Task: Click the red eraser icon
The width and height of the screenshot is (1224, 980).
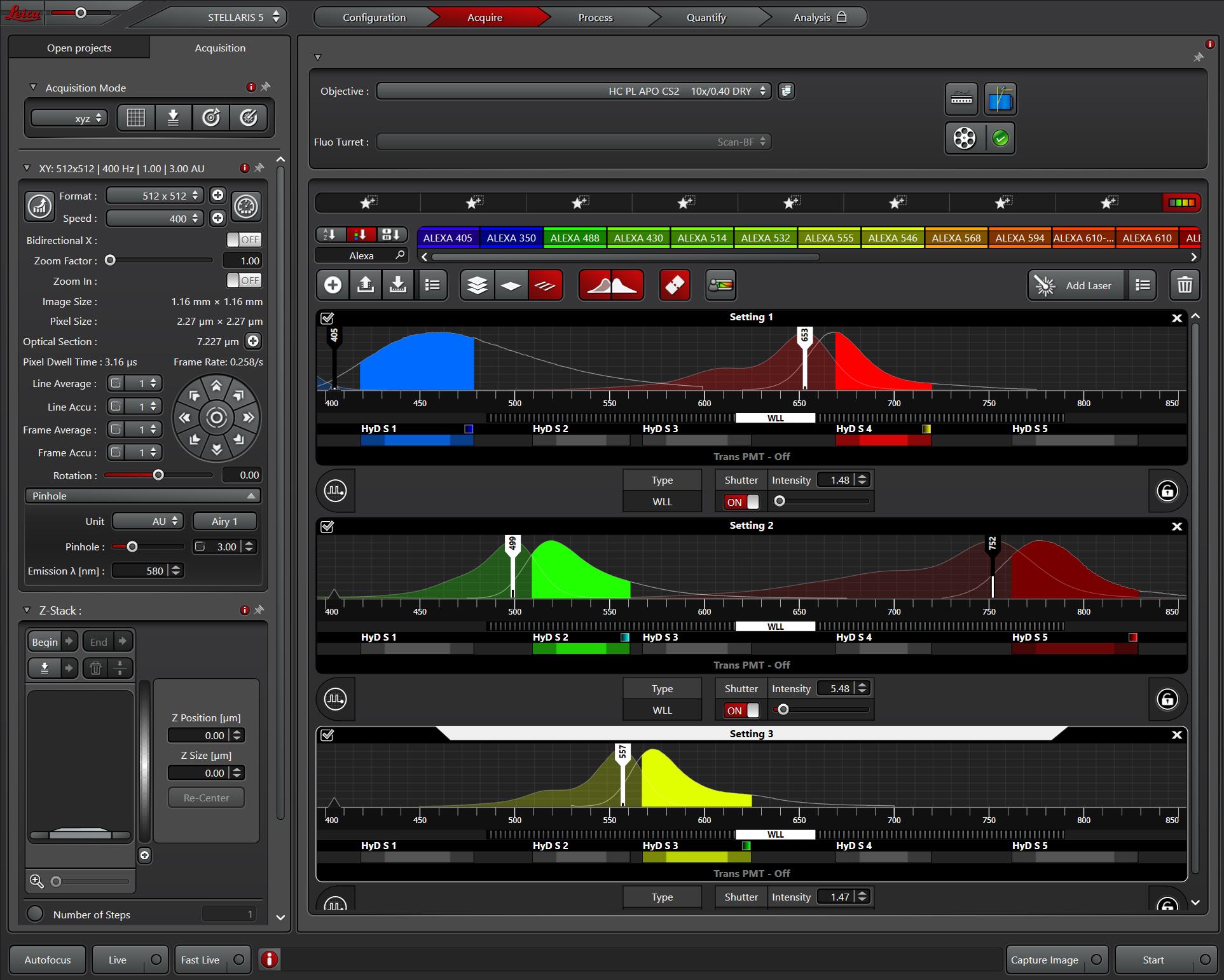Action: click(x=675, y=285)
